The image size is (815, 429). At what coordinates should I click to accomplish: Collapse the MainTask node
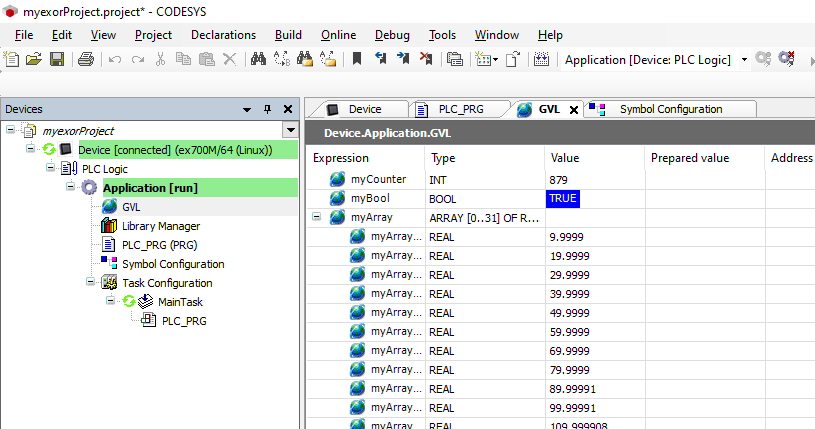click(x=110, y=300)
